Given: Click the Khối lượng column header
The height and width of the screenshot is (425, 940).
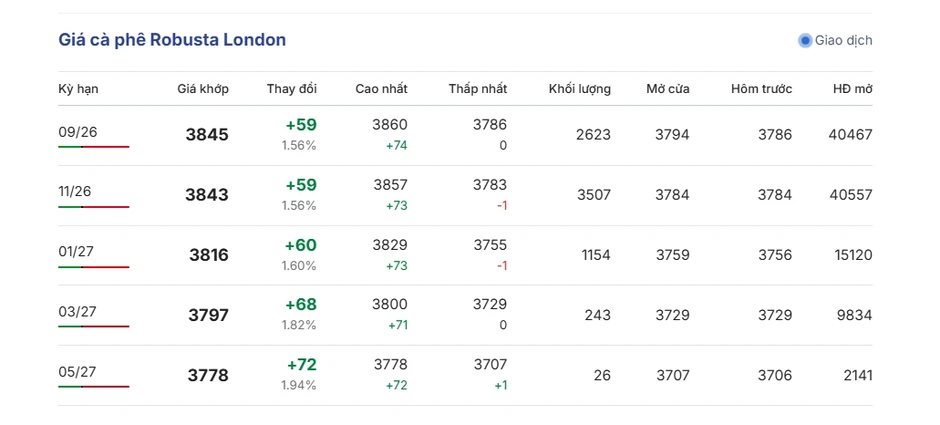Looking at the screenshot, I should [580, 89].
